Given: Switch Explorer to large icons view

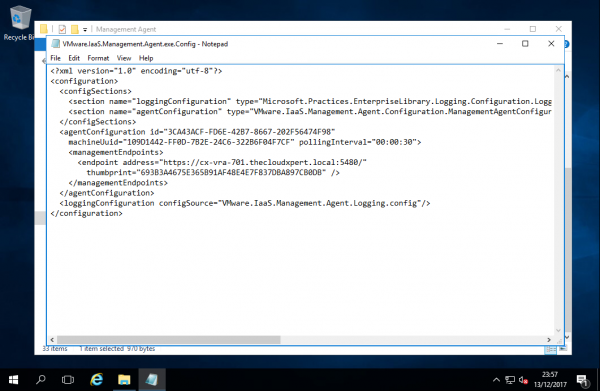Looking at the screenshot, I should (562, 349).
